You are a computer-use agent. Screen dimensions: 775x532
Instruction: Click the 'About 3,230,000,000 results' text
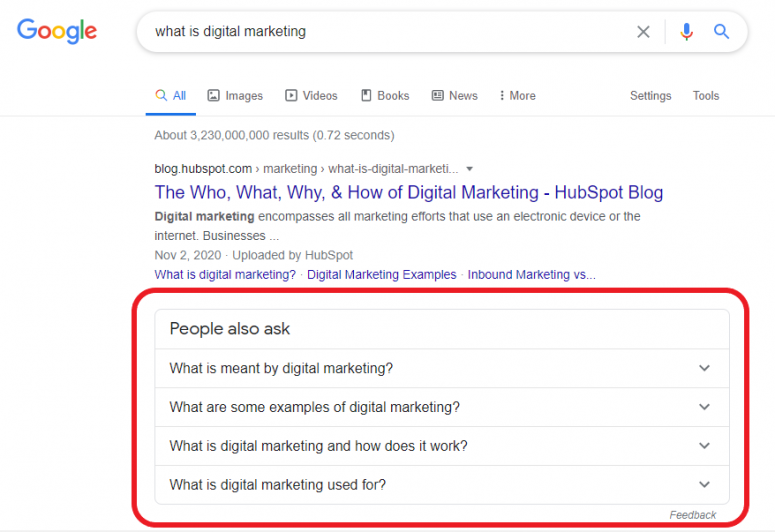[x=274, y=135]
